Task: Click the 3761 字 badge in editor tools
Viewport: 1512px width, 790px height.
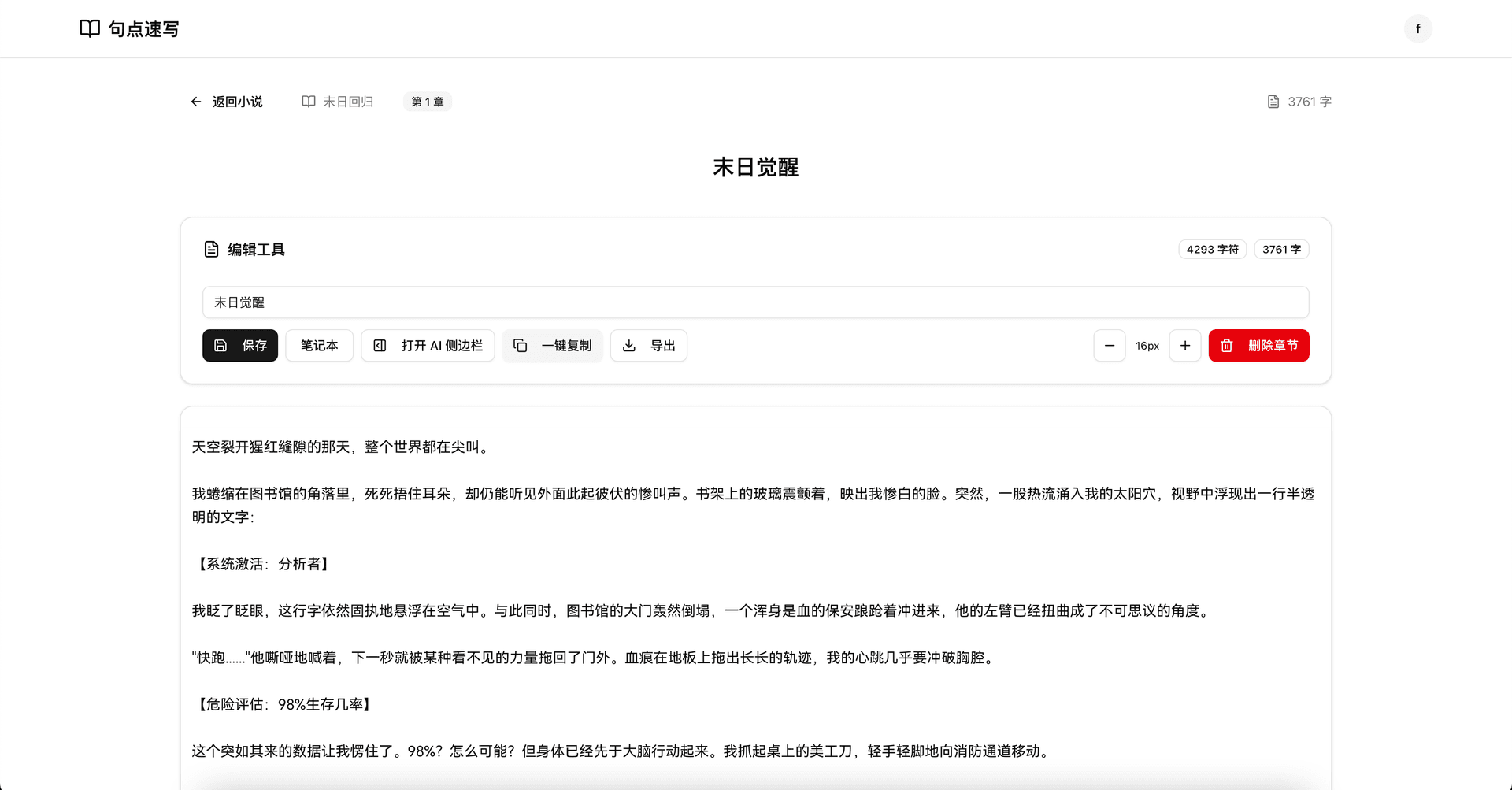Action: 1281,250
